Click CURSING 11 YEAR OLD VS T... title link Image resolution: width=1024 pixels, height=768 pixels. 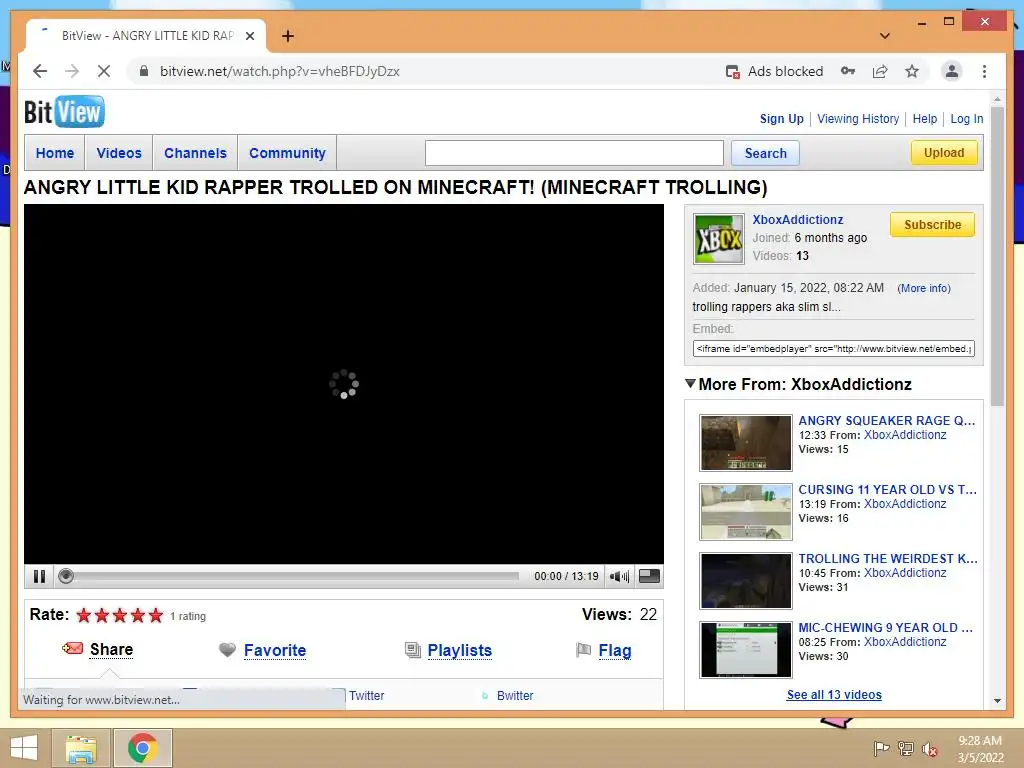tap(887, 489)
